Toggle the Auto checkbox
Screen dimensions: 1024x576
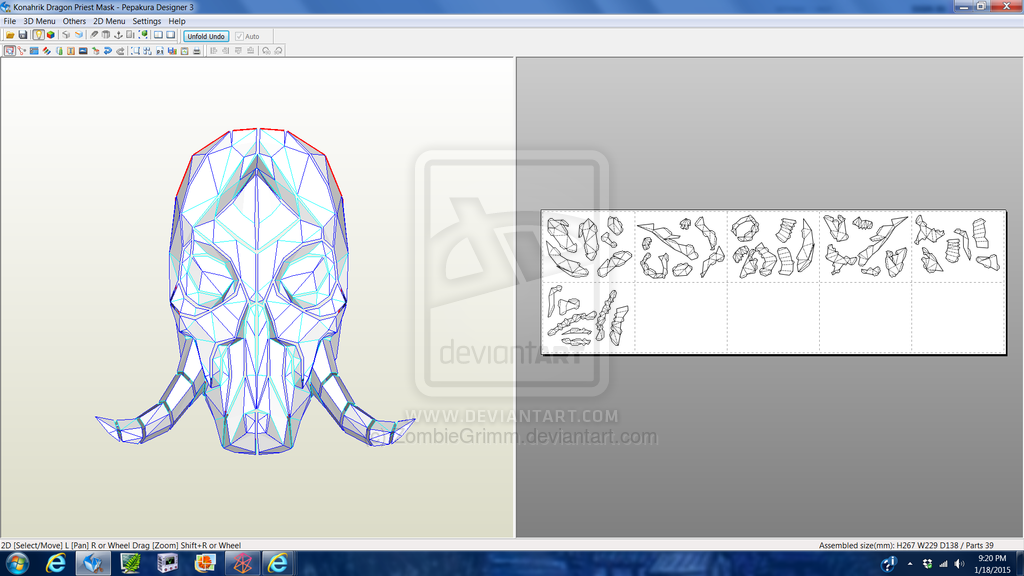pos(239,37)
